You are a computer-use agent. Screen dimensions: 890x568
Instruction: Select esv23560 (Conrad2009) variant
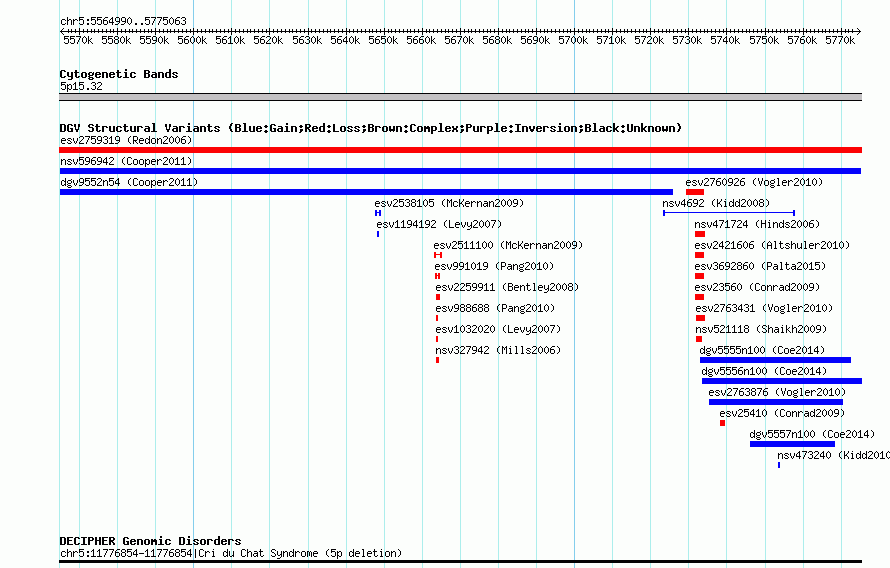click(x=757, y=287)
